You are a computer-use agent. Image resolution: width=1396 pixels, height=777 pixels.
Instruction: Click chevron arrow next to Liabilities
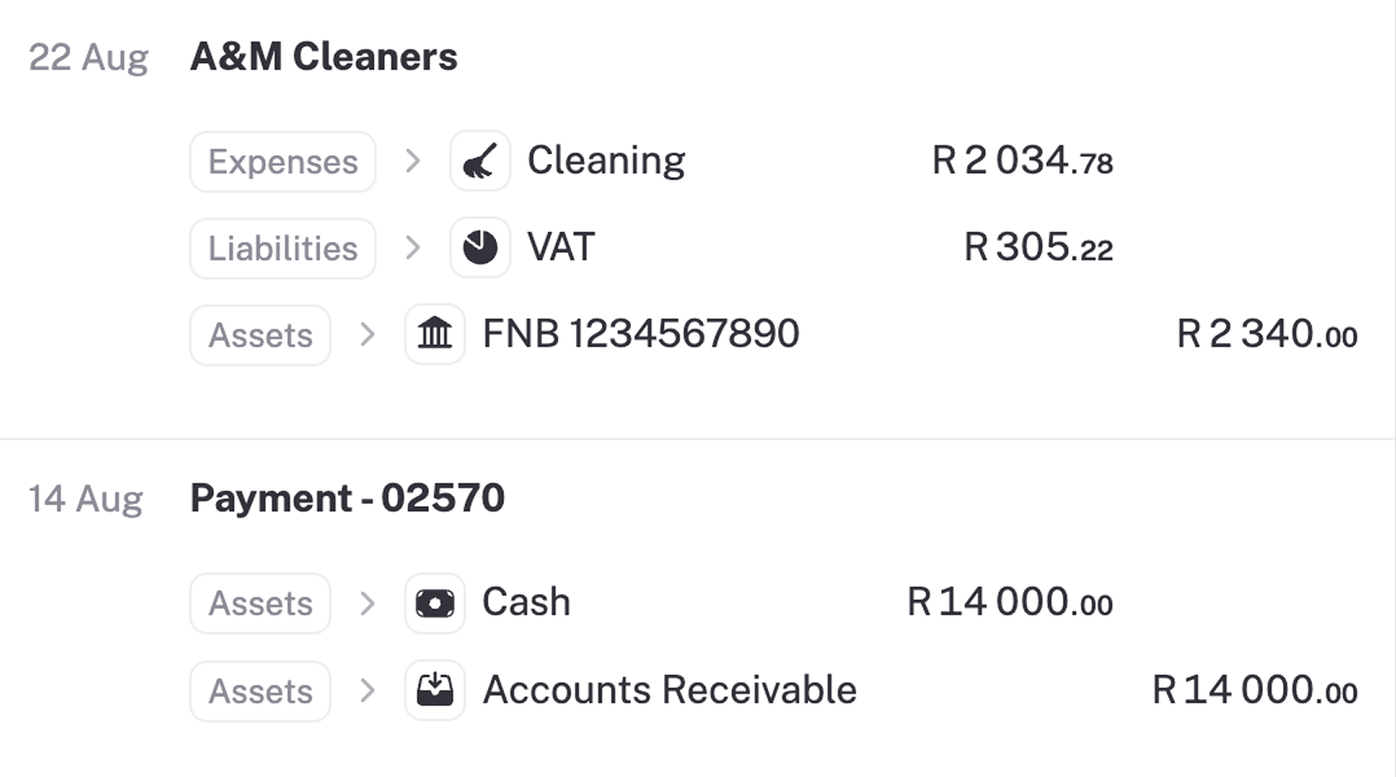click(x=412, y=248)
